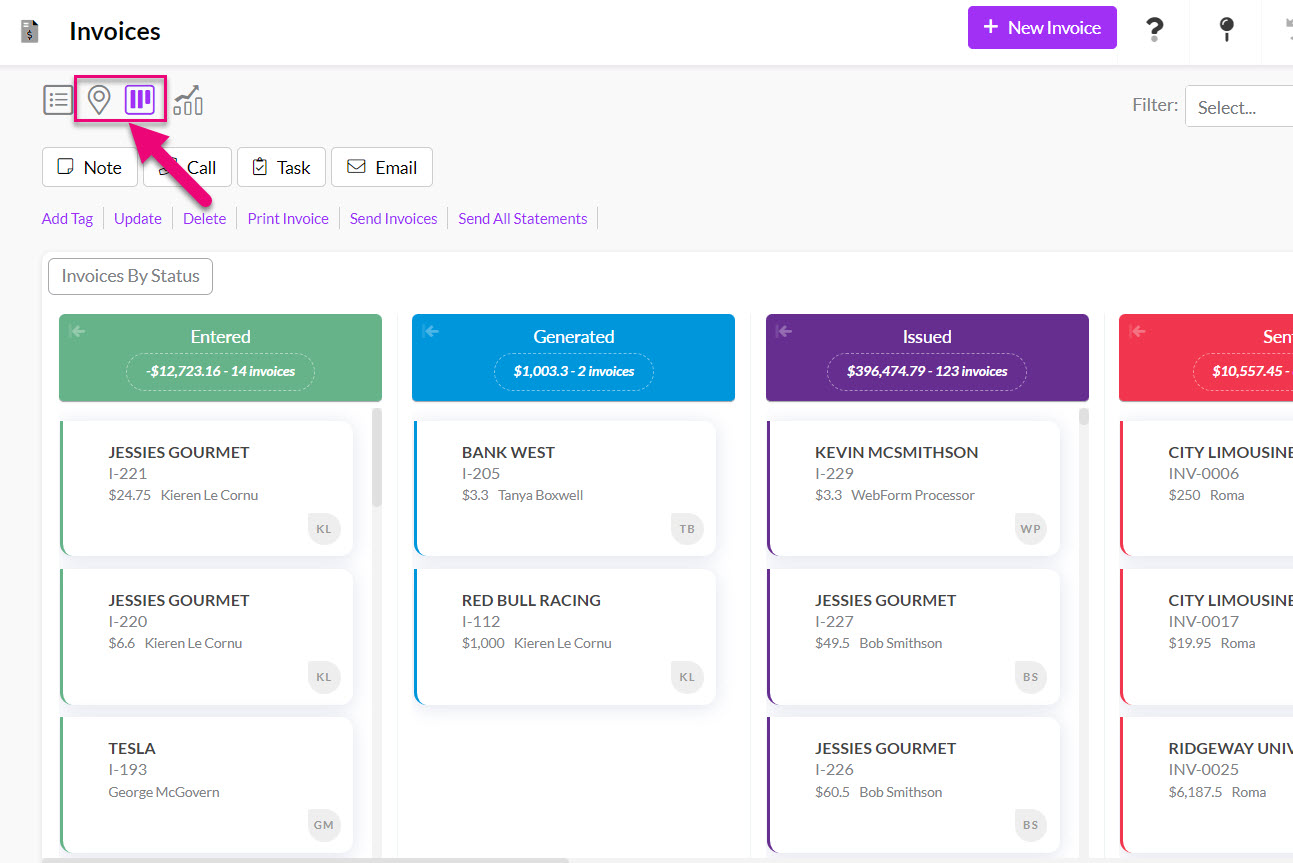The width and height of the screenshot is (1293, 863).
Task: Click KL avatar on invoice I-220
Action: pyautogui.click(x=324, y=677)
